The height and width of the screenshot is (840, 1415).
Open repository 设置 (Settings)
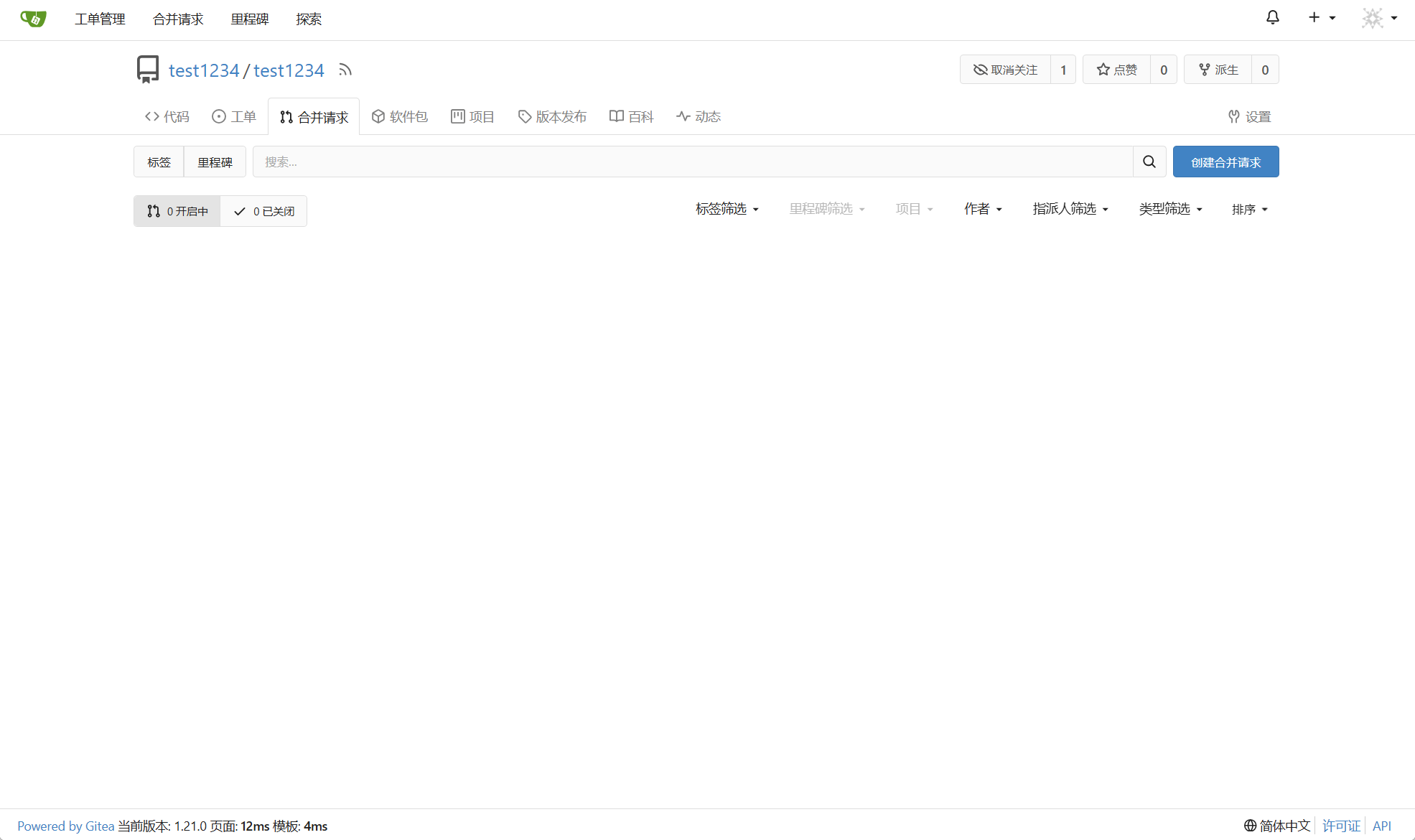1249,116
